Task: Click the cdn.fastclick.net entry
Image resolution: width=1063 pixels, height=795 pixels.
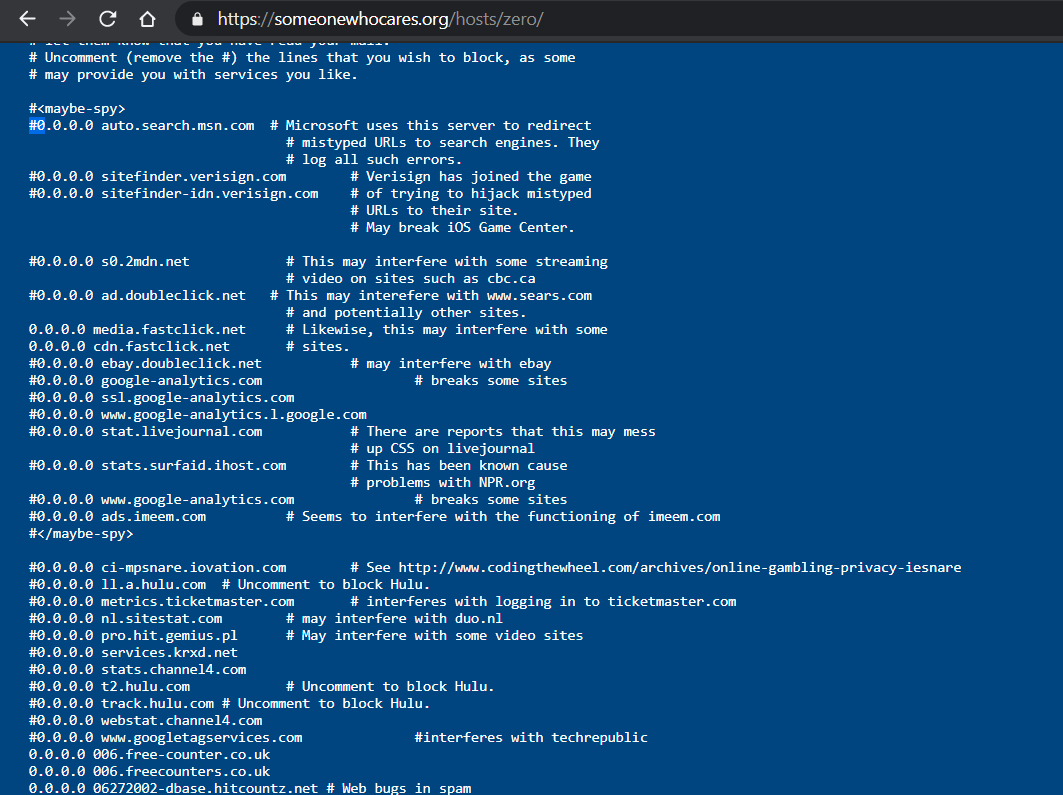Action: (161, 346)
